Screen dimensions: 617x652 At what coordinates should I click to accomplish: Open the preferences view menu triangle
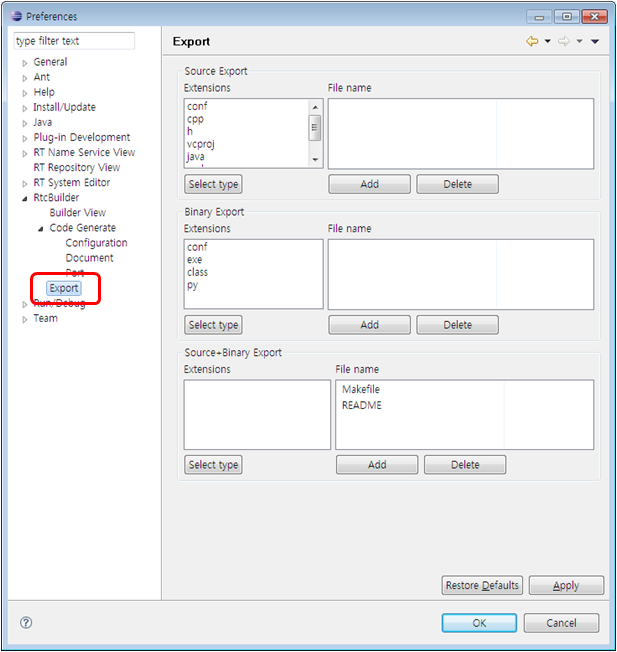click(x=595, y=41)
